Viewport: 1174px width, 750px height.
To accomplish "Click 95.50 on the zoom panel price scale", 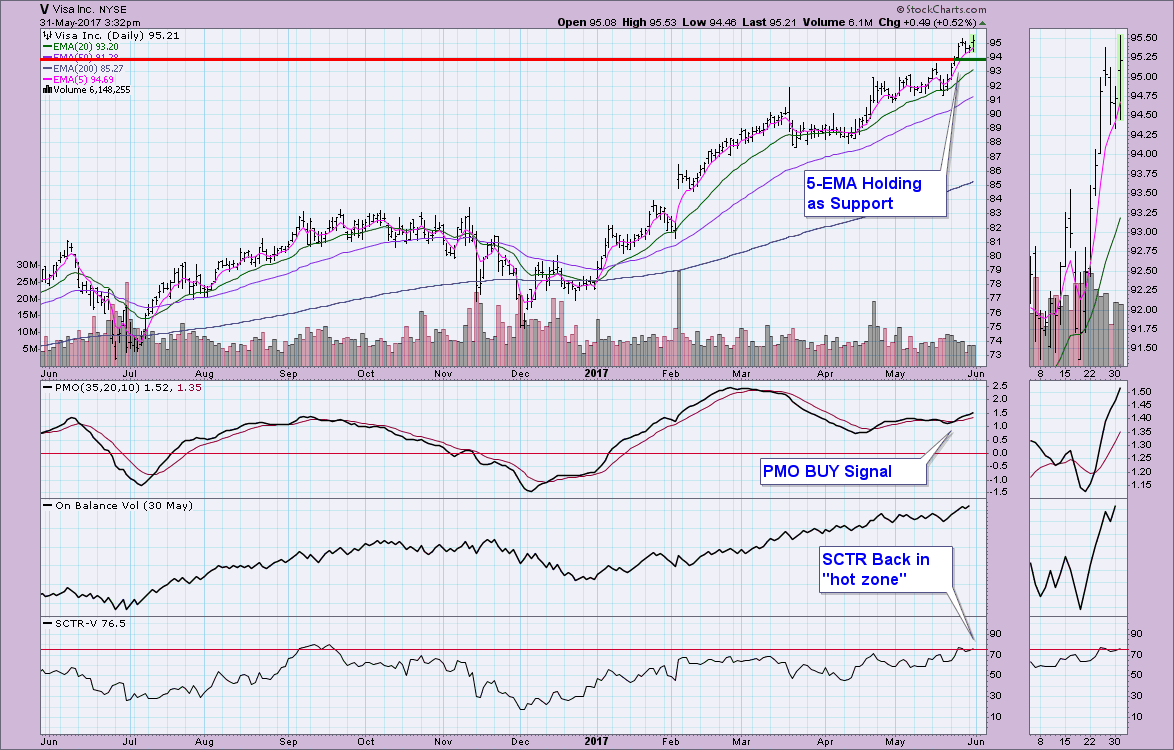I will pos(1142,37).
